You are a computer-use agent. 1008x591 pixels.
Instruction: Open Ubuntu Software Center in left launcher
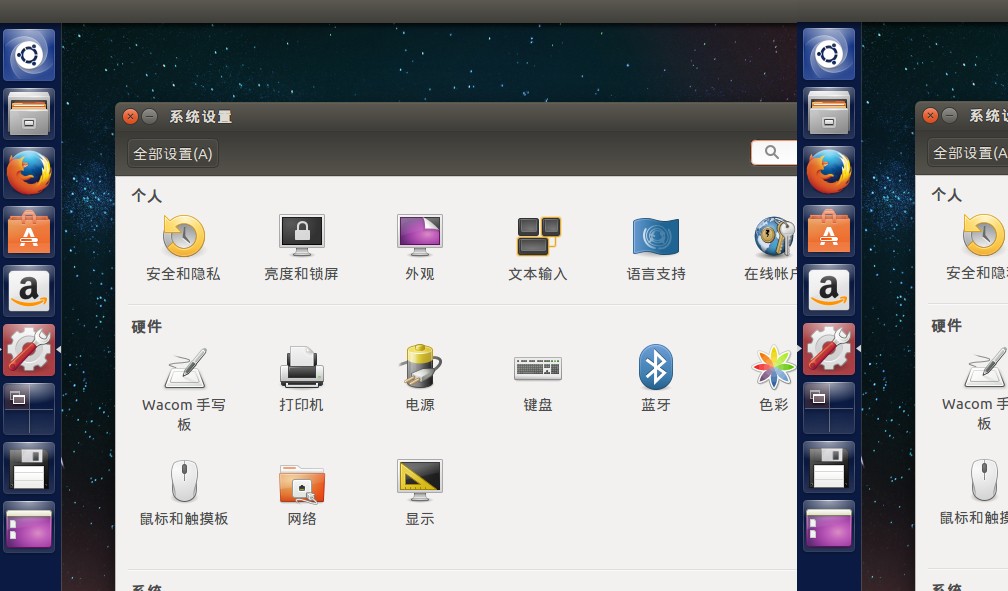tap(29, 232)
